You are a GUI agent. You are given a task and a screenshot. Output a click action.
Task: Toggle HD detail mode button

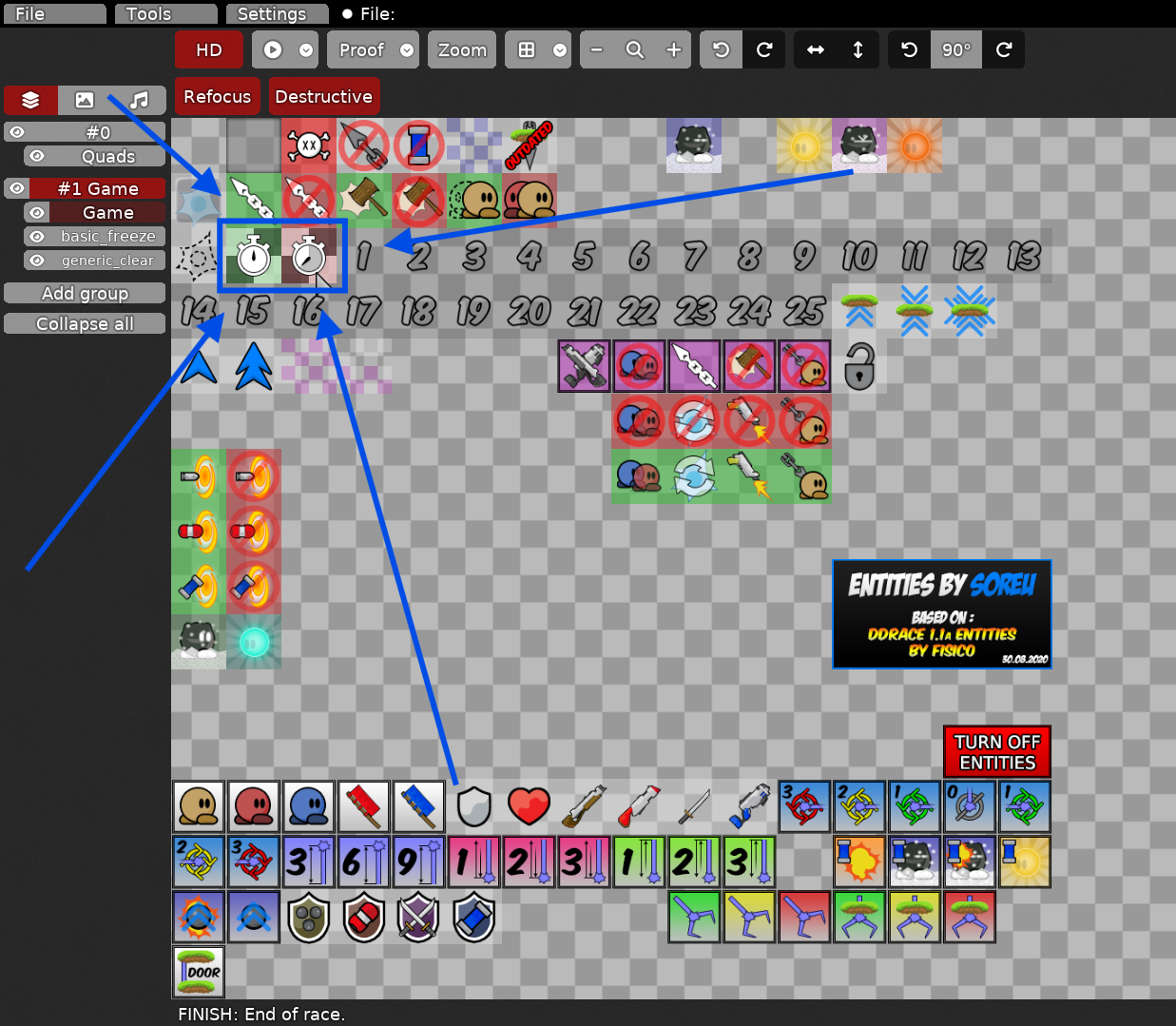[x=209, y=49]
